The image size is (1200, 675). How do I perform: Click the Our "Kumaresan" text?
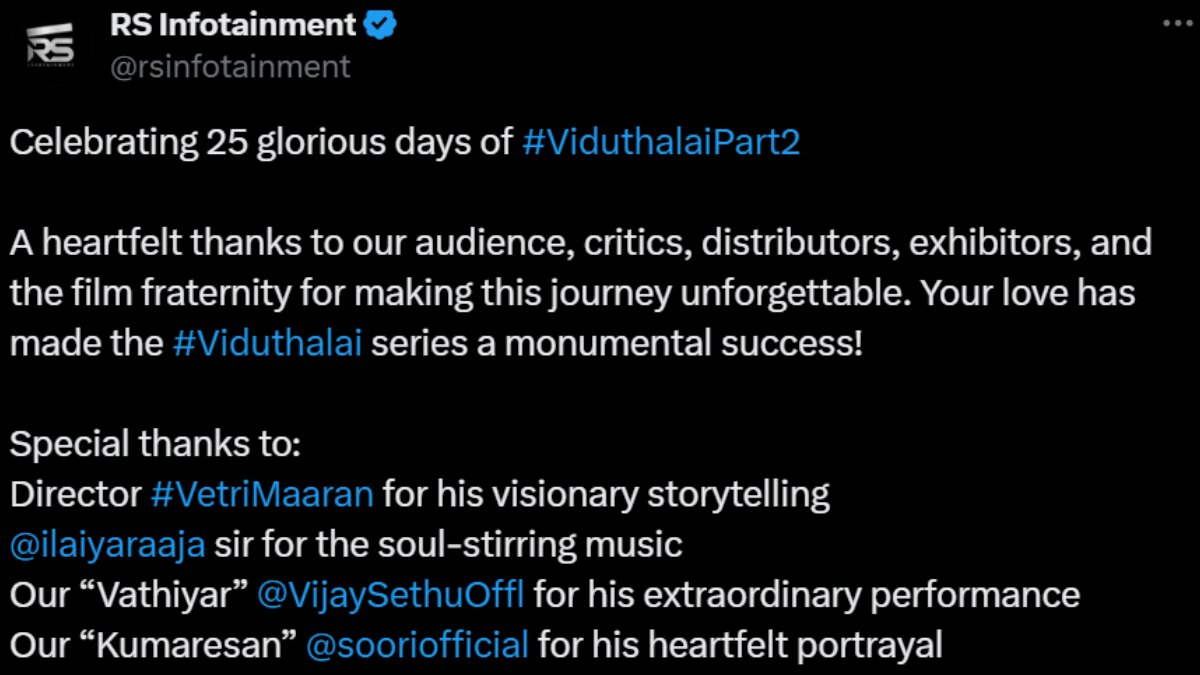153,645
